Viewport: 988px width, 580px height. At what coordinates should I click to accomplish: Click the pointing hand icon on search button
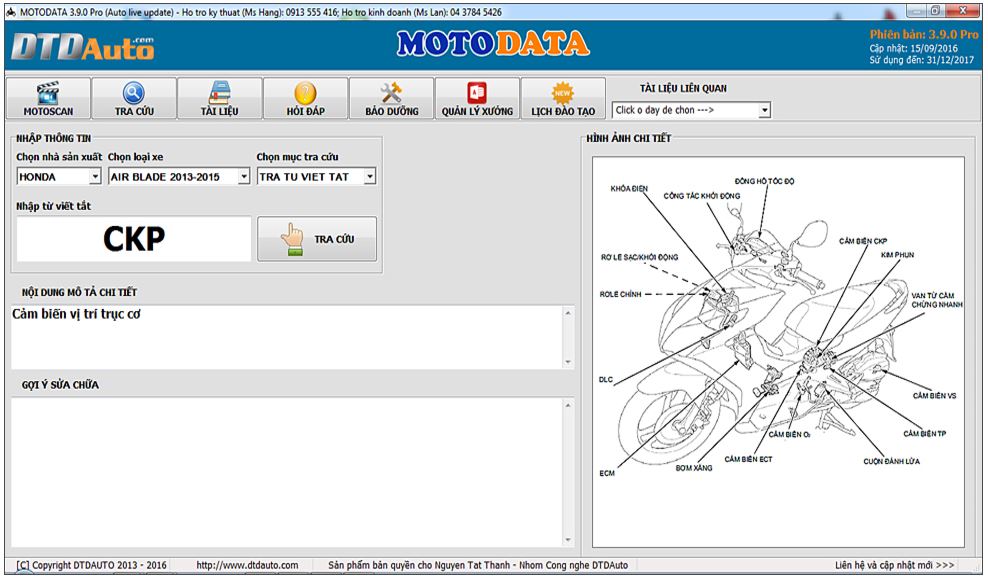292,239
